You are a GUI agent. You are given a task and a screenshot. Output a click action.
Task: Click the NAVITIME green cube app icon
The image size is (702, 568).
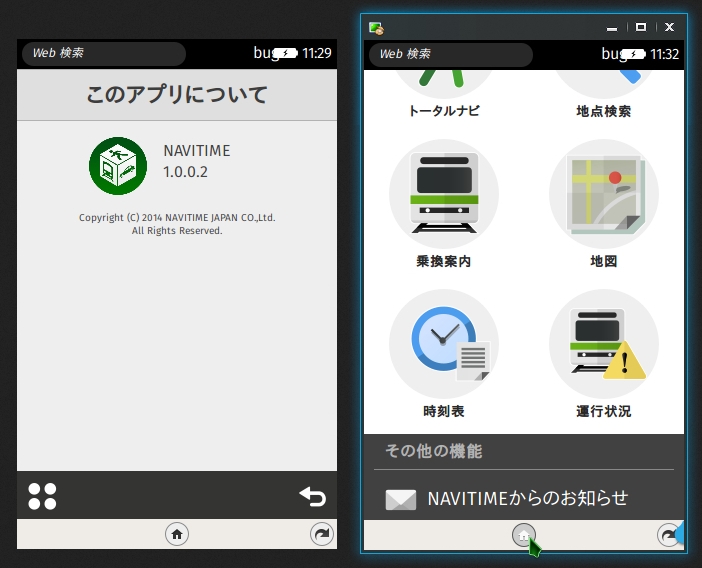(118, 166)
